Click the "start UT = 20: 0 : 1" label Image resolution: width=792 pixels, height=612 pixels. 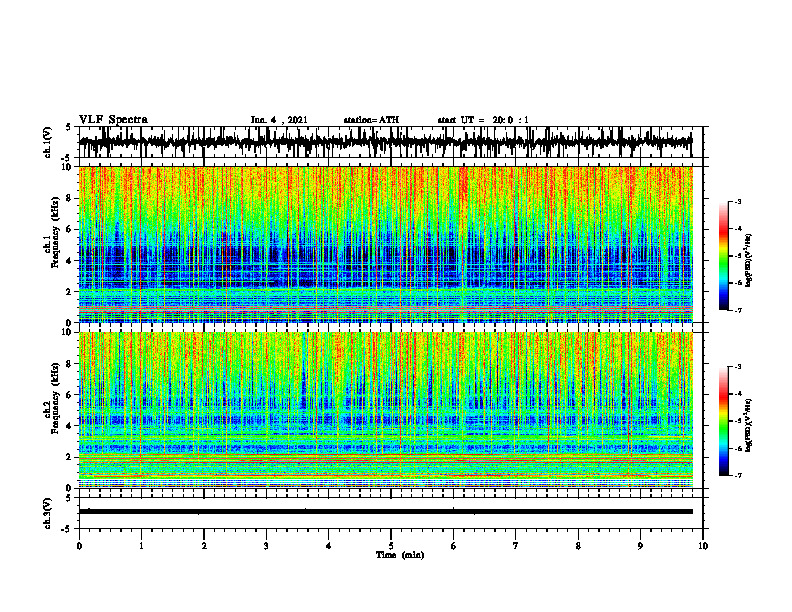coord(483,120)
